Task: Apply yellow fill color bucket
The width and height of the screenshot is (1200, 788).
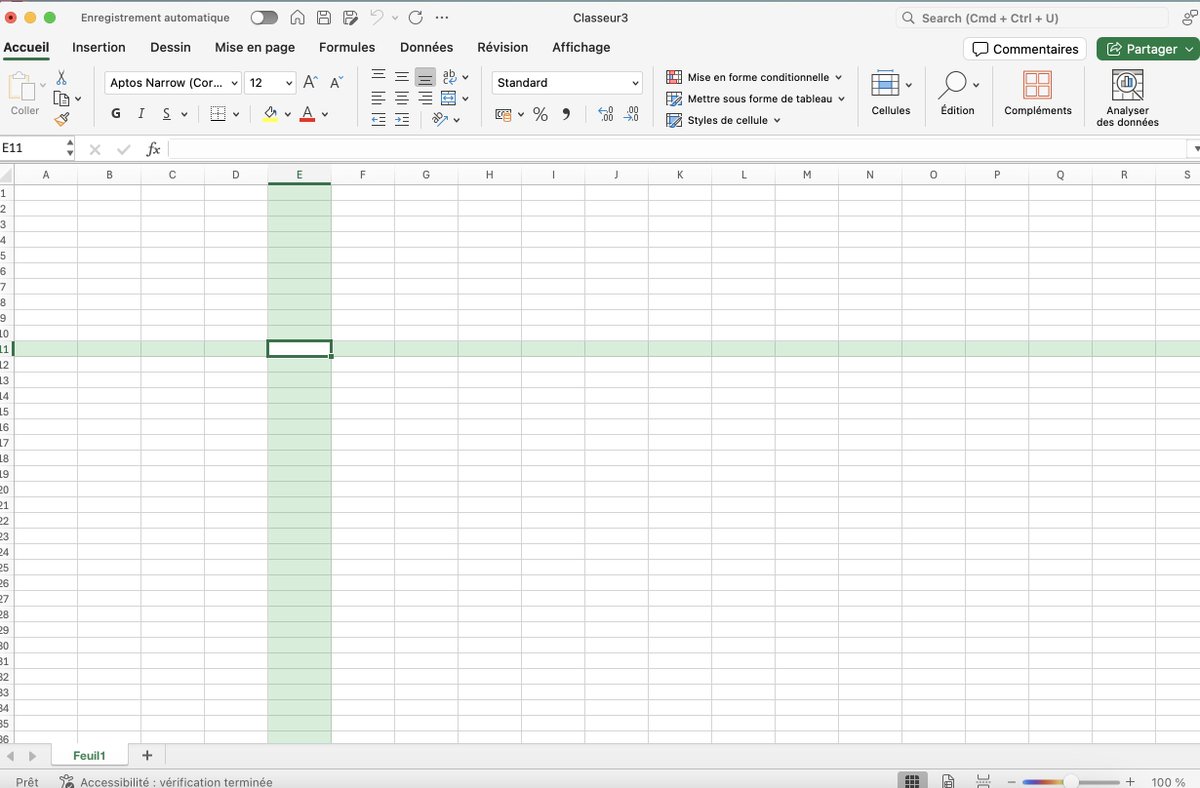Action: coord(270,114)
